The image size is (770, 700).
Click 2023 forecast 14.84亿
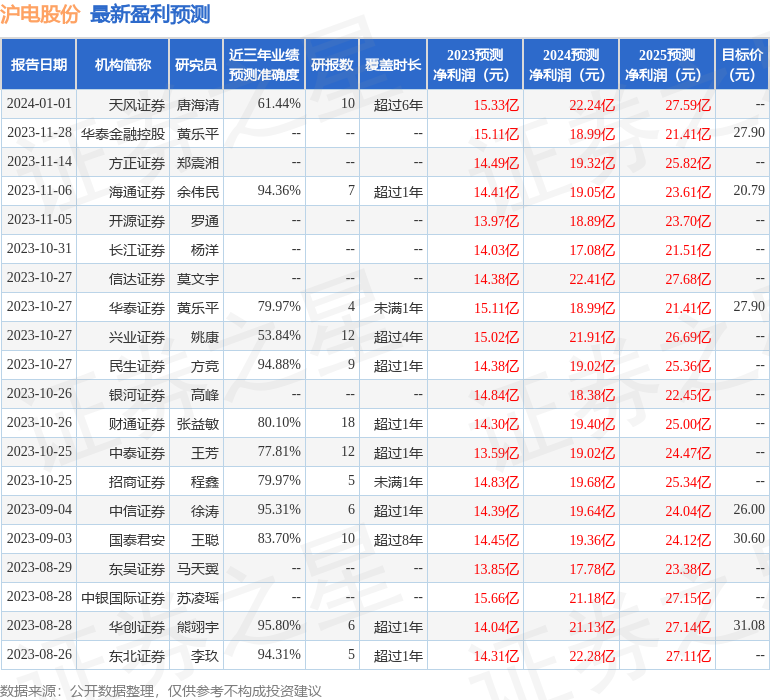tap(496, 395)
